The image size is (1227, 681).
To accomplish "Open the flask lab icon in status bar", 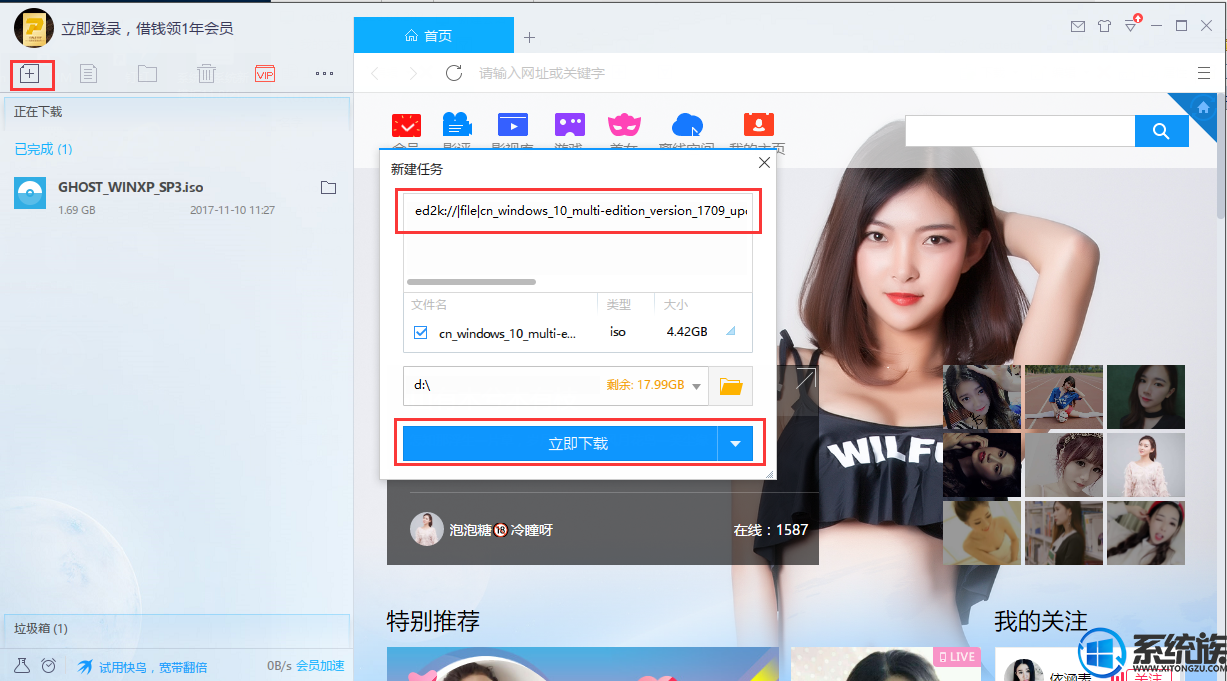I will click(x=21, y=665).
